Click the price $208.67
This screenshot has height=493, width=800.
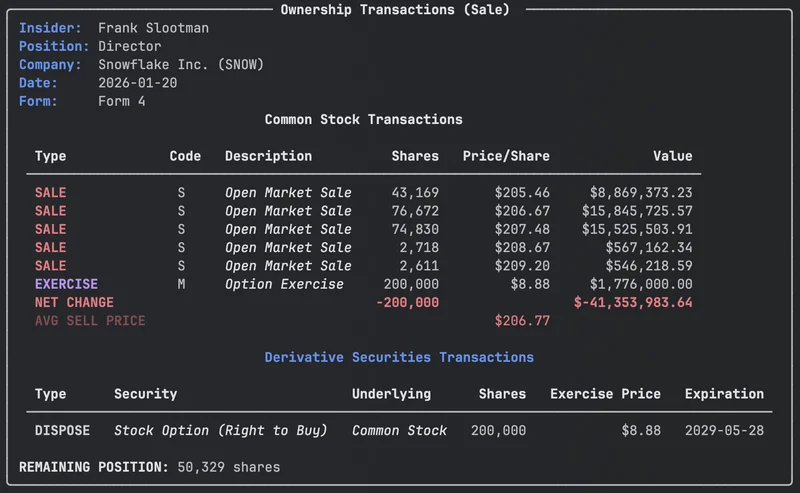click(522, 248)
